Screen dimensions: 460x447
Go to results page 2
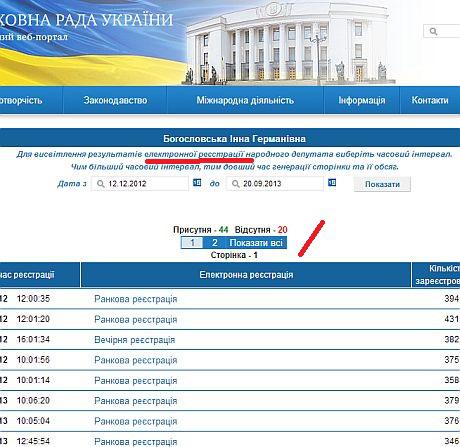click(215, 243)
